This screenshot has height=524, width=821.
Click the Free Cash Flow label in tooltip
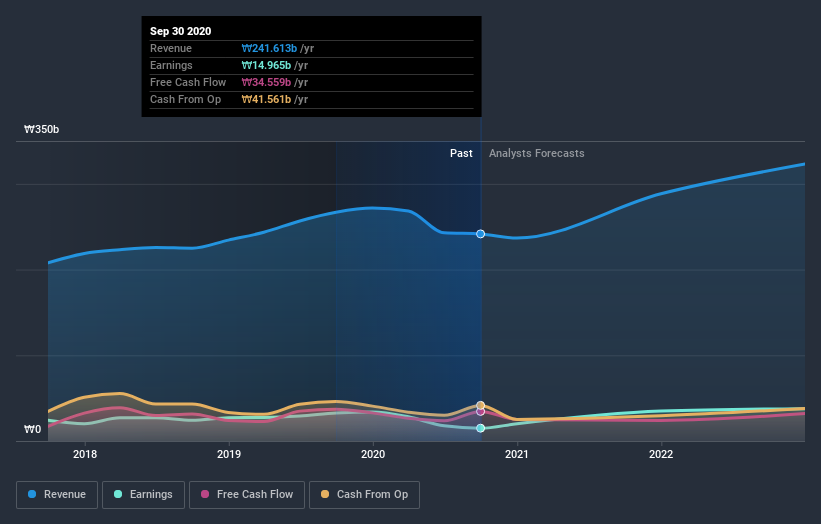coord(188,82)
